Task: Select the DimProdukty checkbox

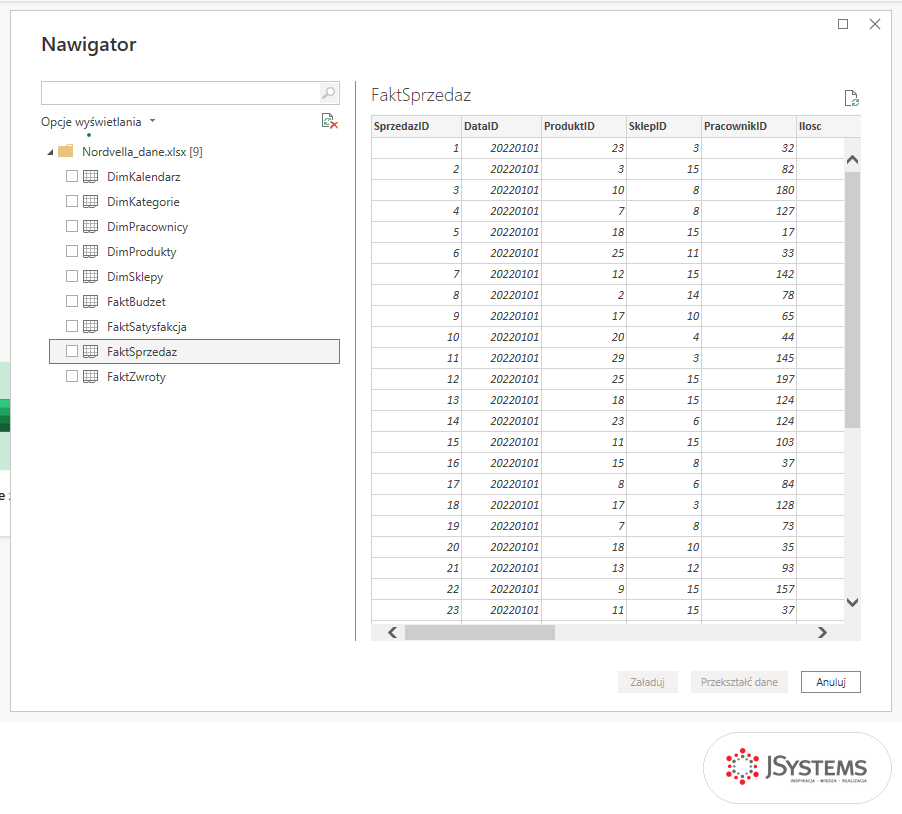Action: point(72,251)
